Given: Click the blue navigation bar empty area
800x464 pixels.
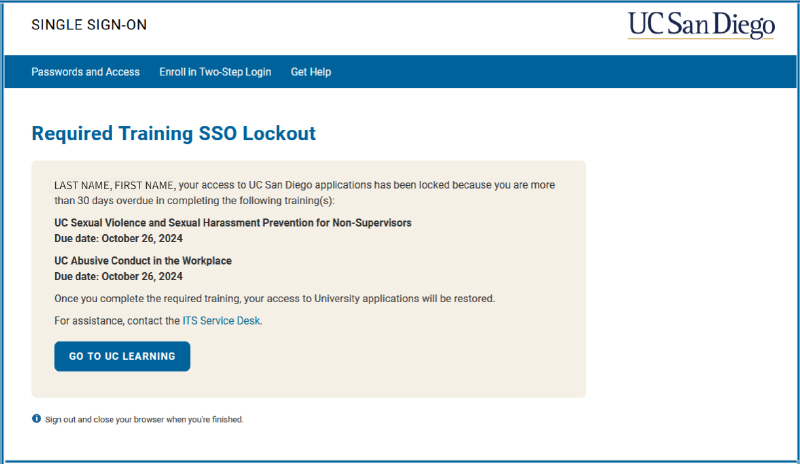Looking at the screenshot, I should 561,72.
